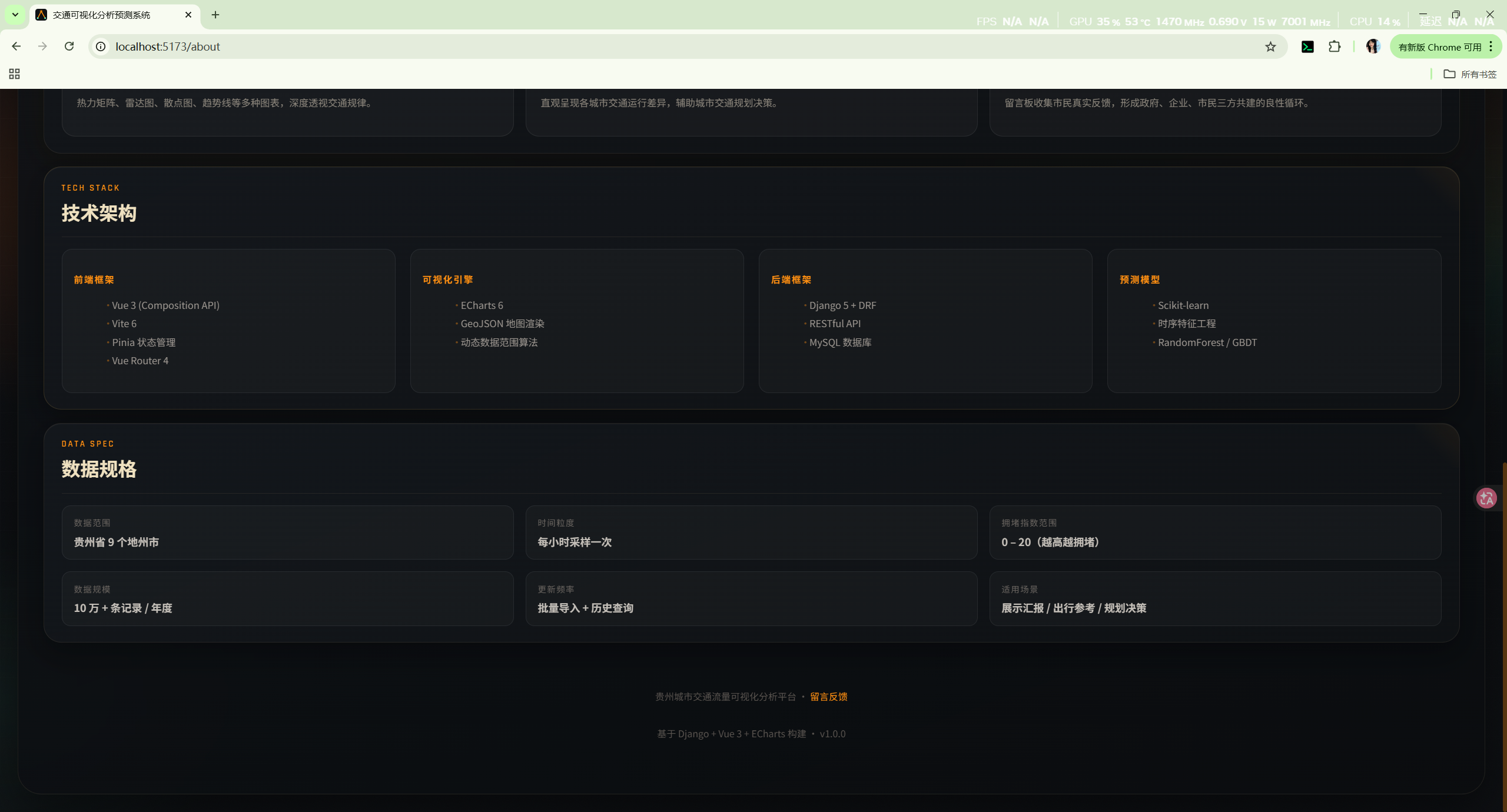Screen dimensions: 1507x812
Task: Click the 有新版 Chrome 可用 update button
Action: click(x=1439, y=47)
